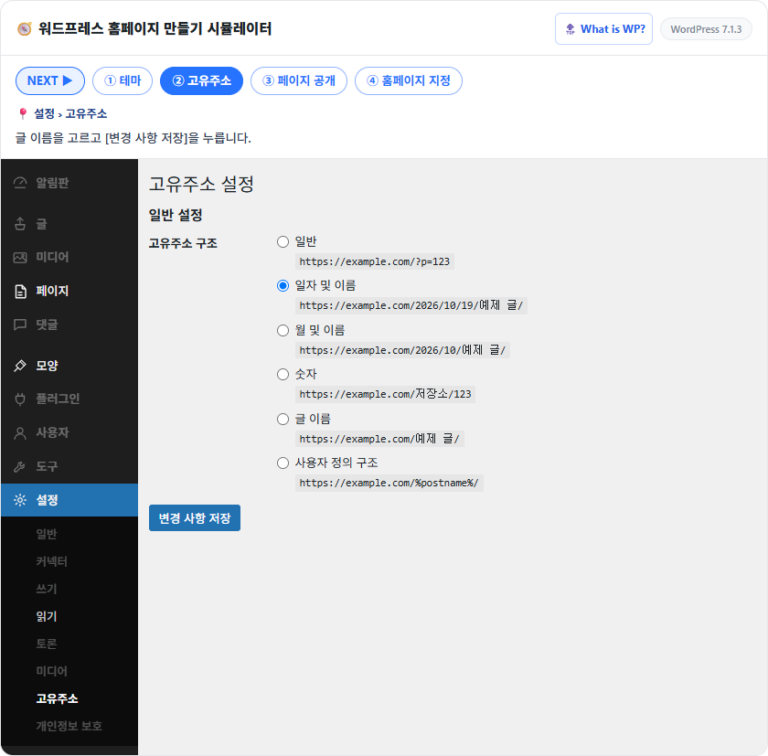
Task: Select 사용자 정의 구조 radio option
Action: tap(283, 463)
